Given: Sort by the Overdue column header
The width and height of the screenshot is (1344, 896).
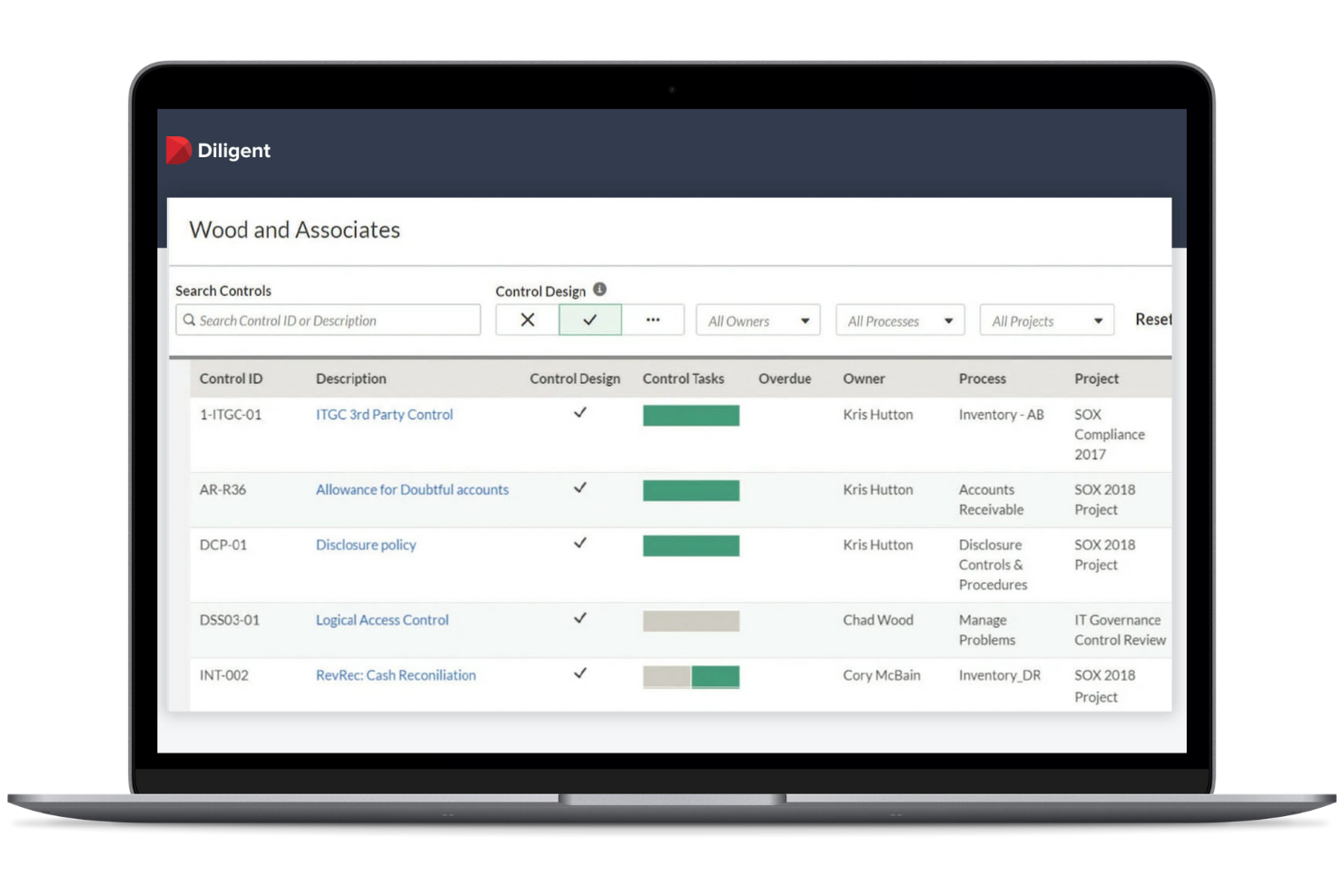Looking at the screenshot, I should tap(785, 379).
